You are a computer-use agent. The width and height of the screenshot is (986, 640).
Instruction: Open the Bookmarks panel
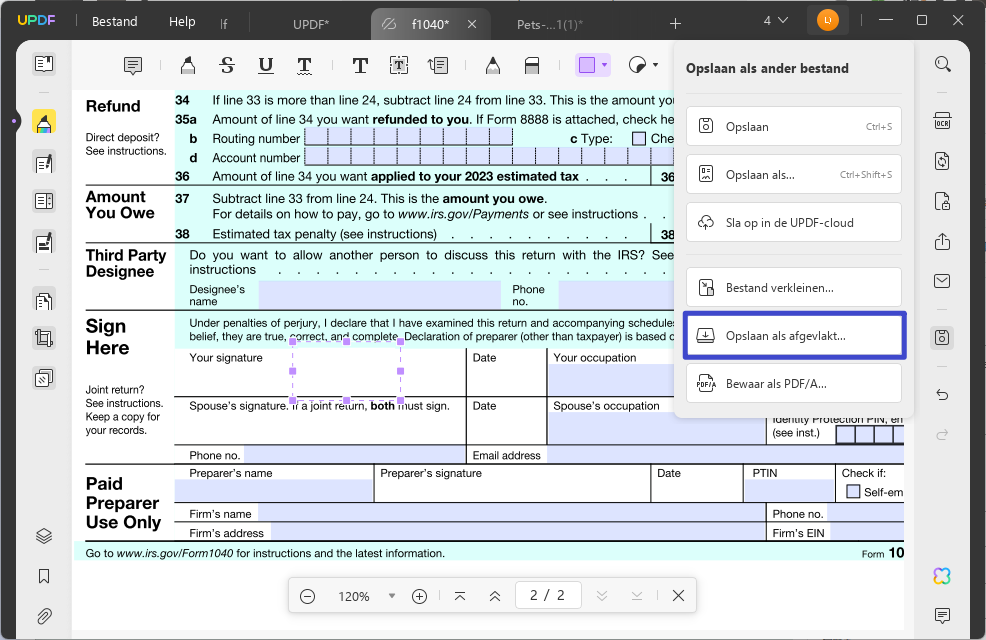[43, 576]
